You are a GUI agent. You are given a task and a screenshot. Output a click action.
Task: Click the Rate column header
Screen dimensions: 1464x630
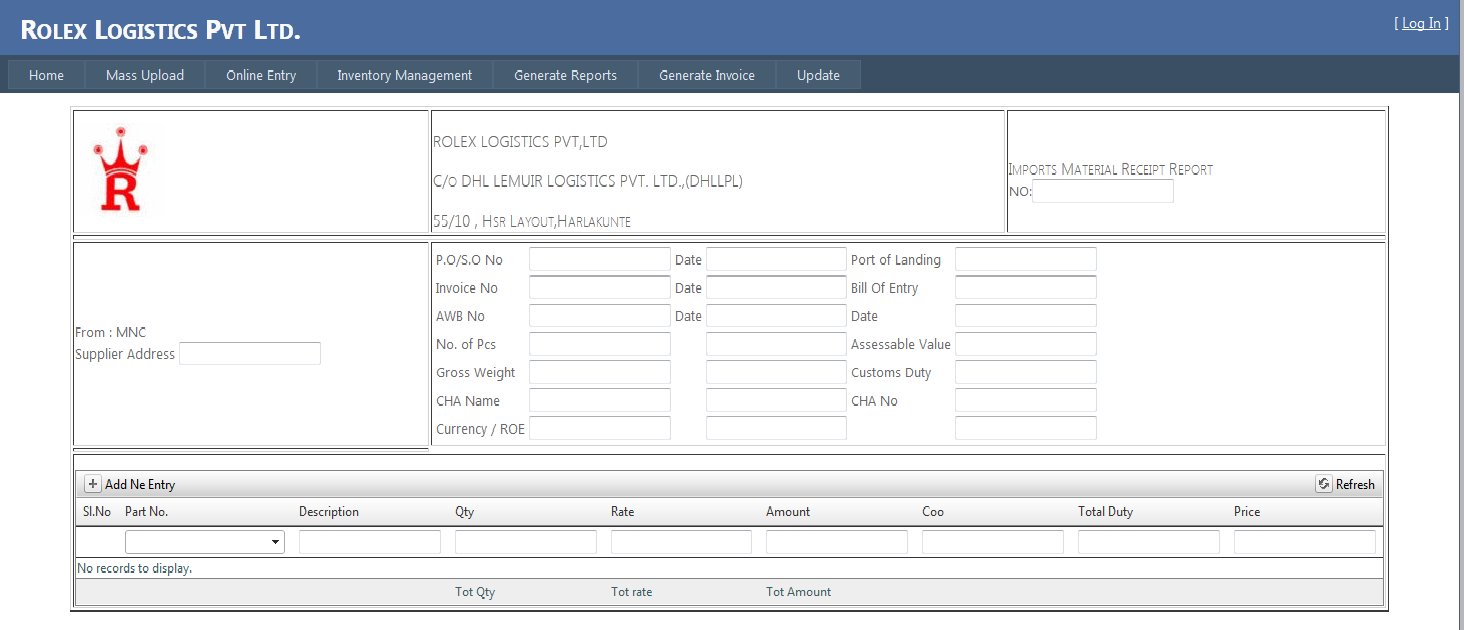[x=623, y=511]
